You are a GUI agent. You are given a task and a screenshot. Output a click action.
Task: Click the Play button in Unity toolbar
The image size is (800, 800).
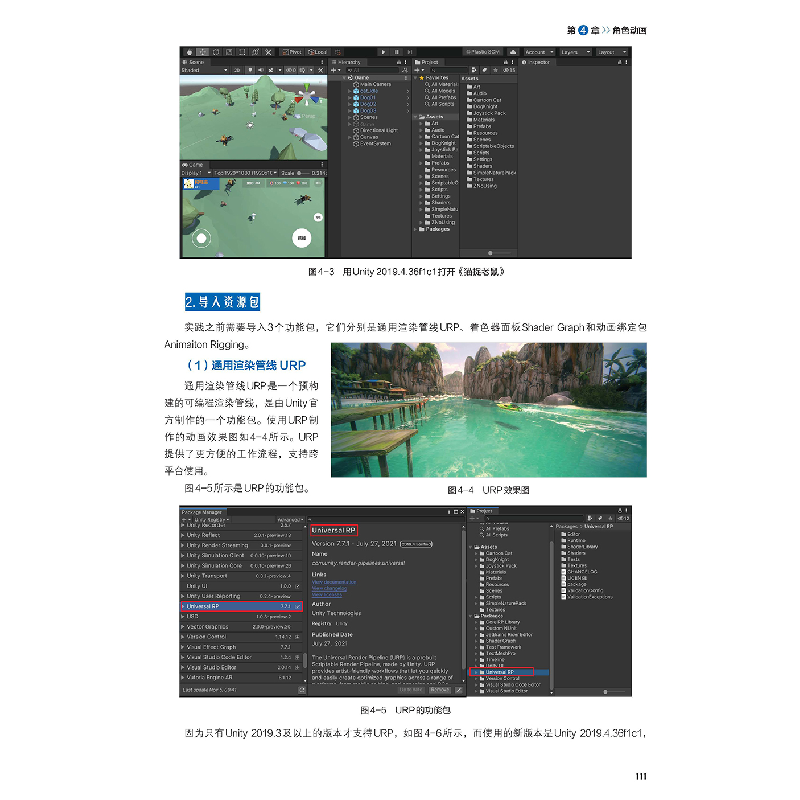point(383,52)
